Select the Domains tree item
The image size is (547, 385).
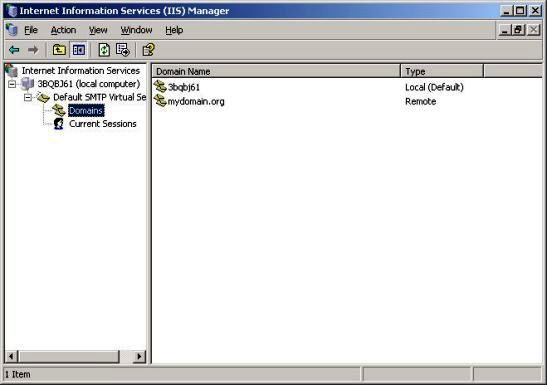pos(86,111)
